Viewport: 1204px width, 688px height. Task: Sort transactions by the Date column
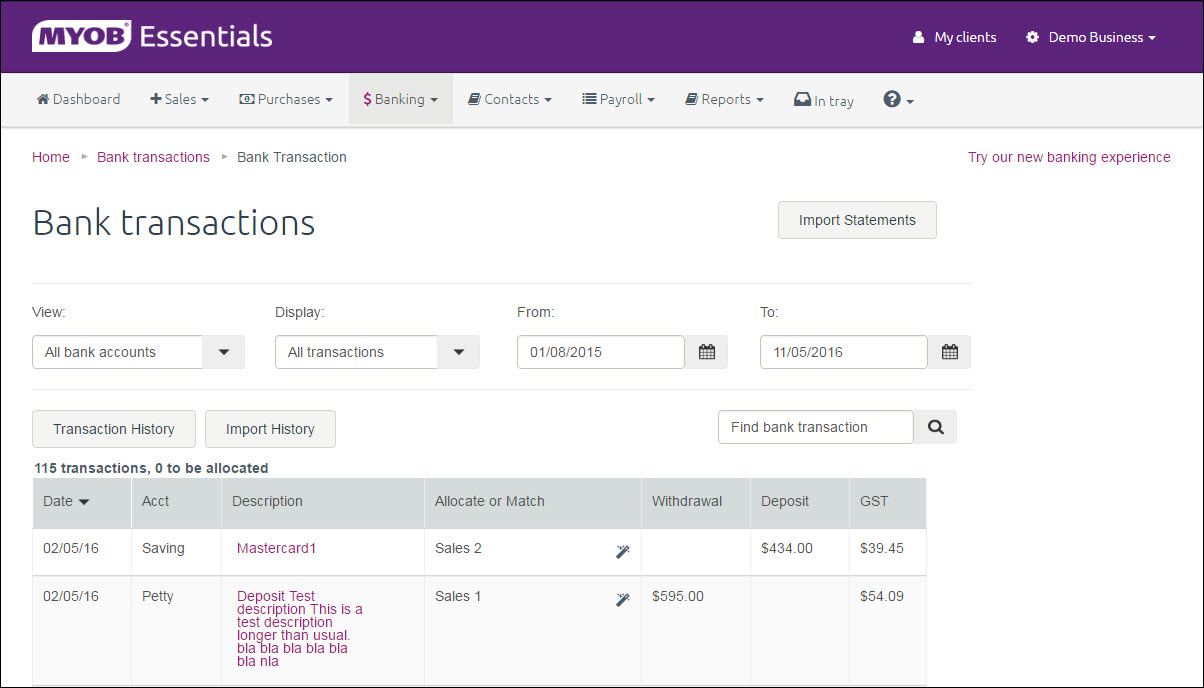pos(66,501)
